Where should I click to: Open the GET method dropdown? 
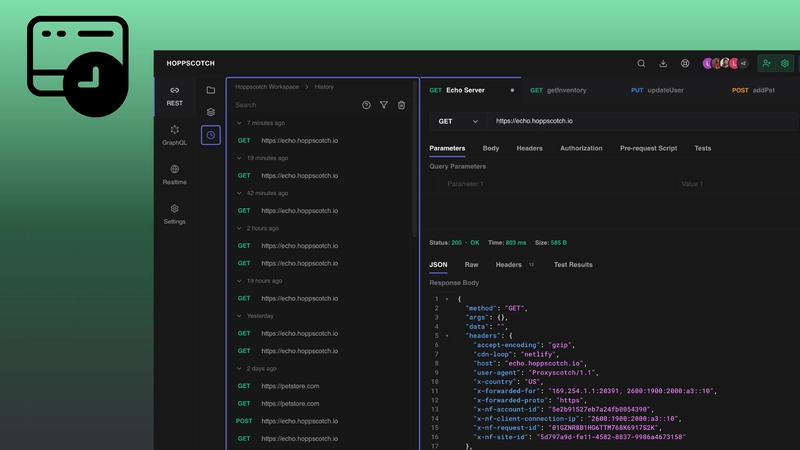tap(458, 121)
